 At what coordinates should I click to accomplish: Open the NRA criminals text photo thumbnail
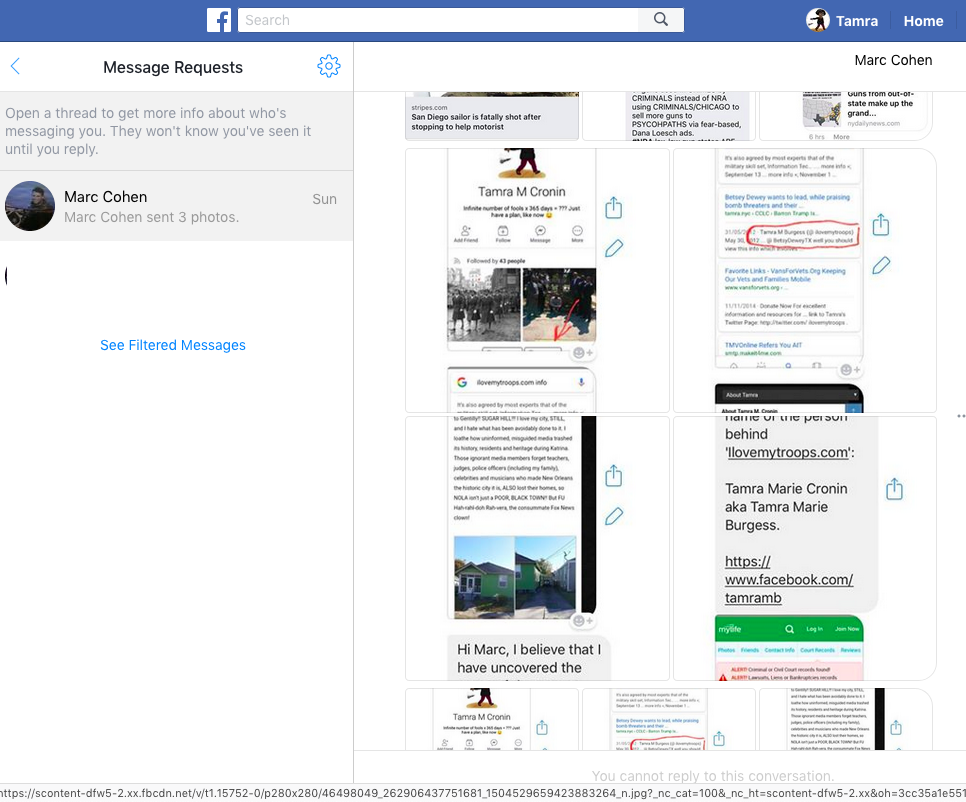tap(668, 116)
